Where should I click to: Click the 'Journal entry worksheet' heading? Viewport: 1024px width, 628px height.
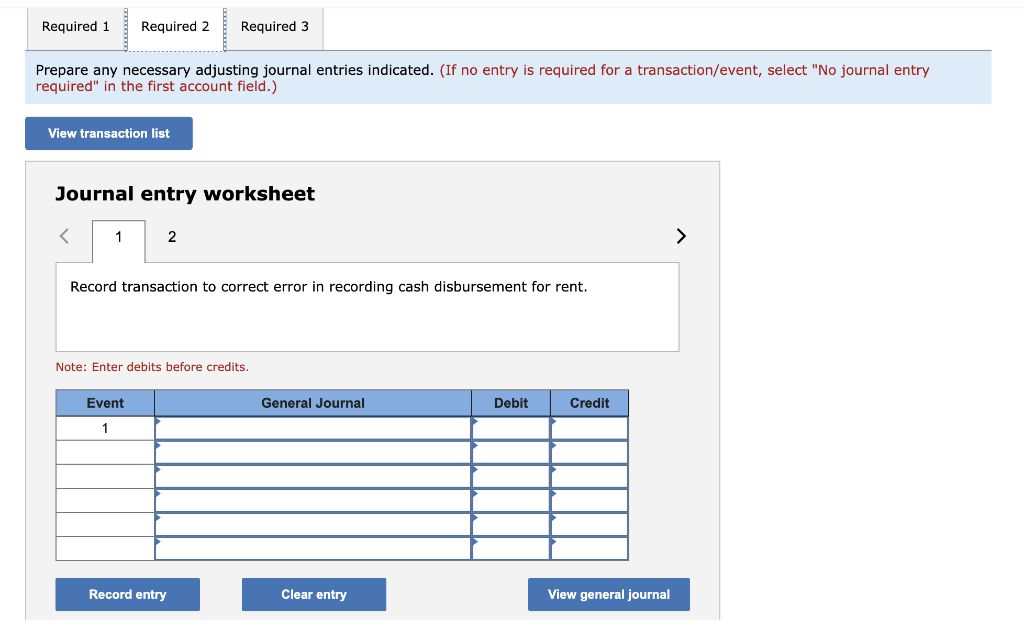(185, 194)
